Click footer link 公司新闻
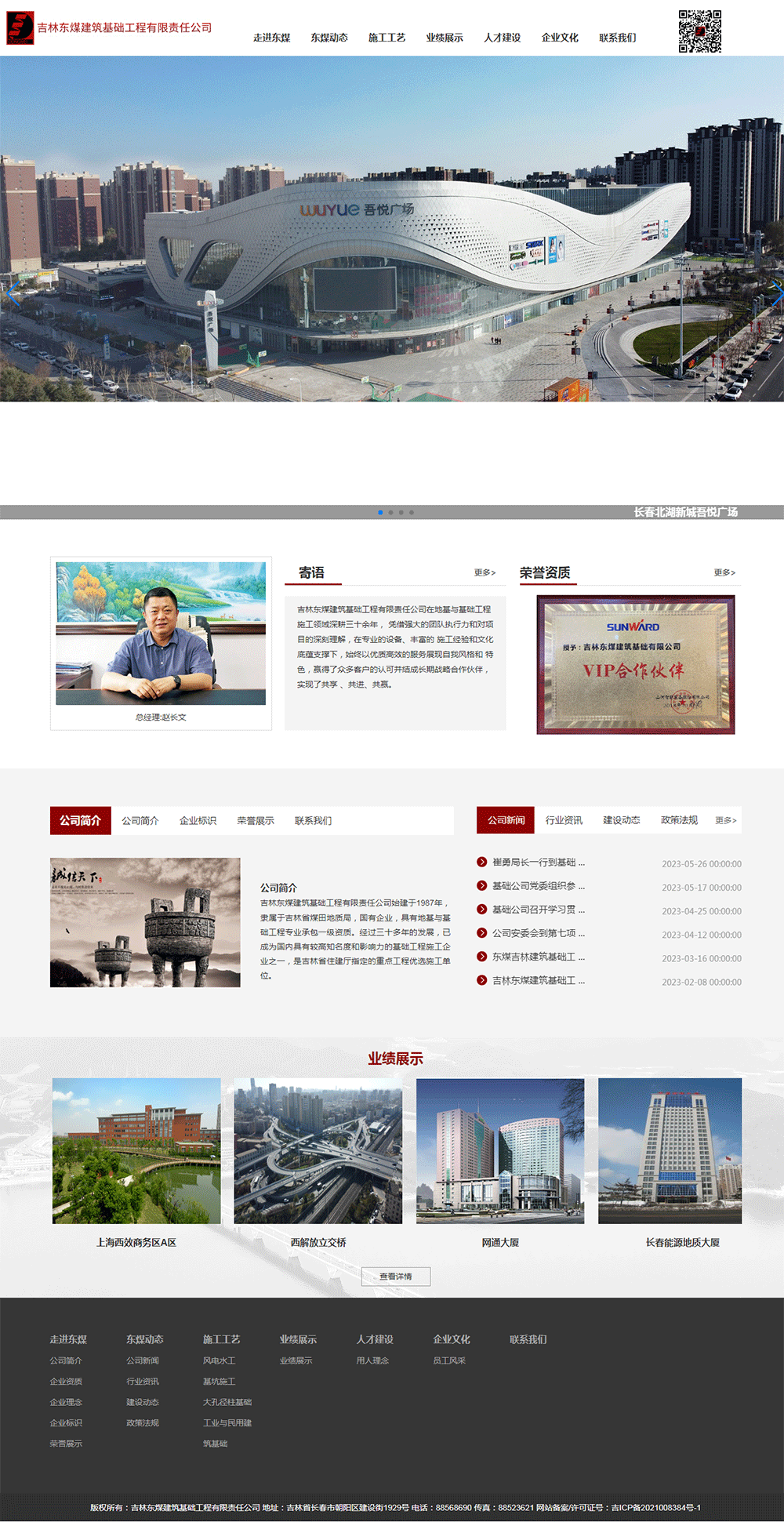 click(x=143, y=1360)
